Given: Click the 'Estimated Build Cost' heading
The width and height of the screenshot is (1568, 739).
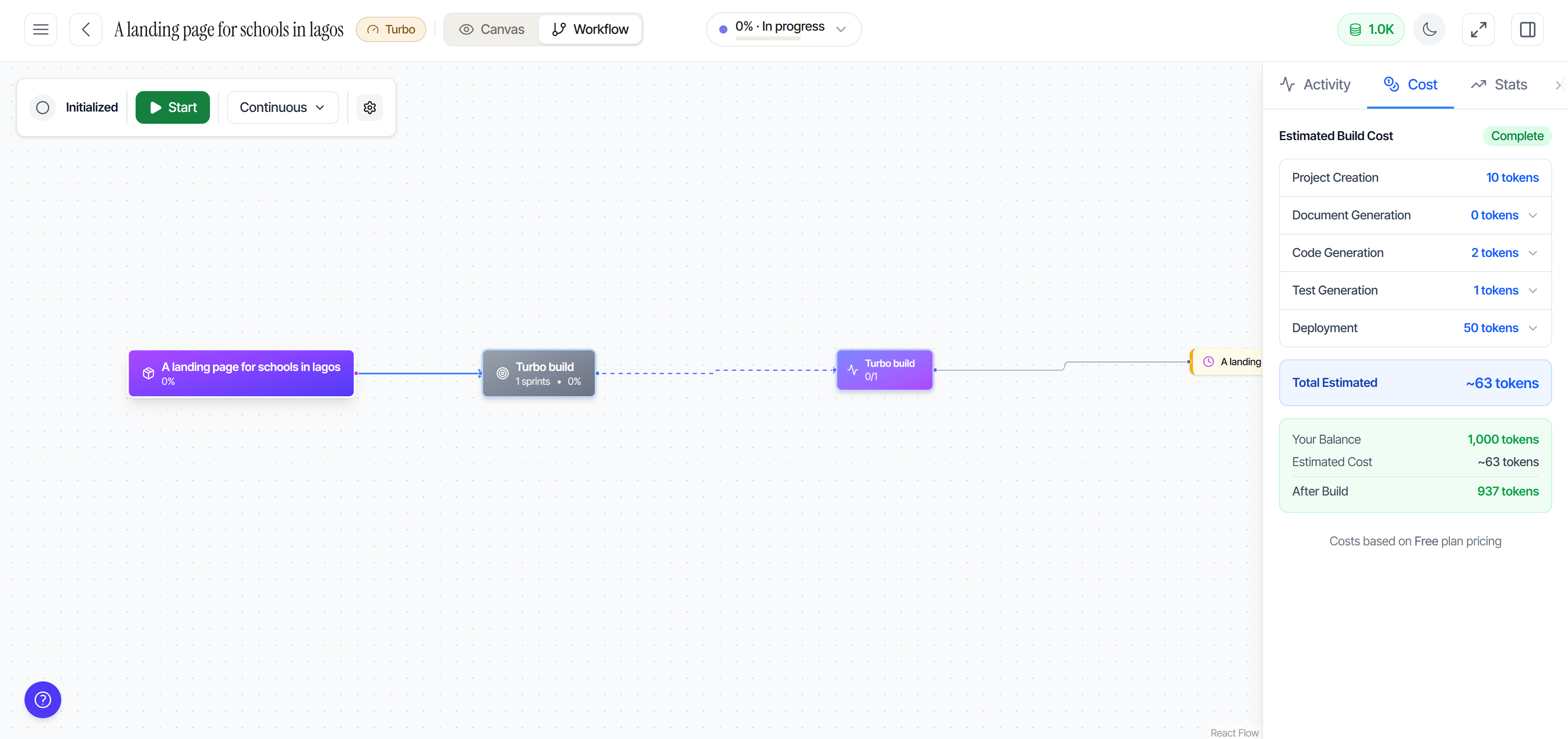Looking at the screenshot, I should (1336, 136).
